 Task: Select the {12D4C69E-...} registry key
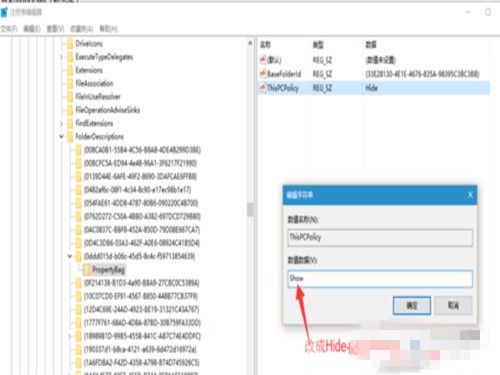141,310
